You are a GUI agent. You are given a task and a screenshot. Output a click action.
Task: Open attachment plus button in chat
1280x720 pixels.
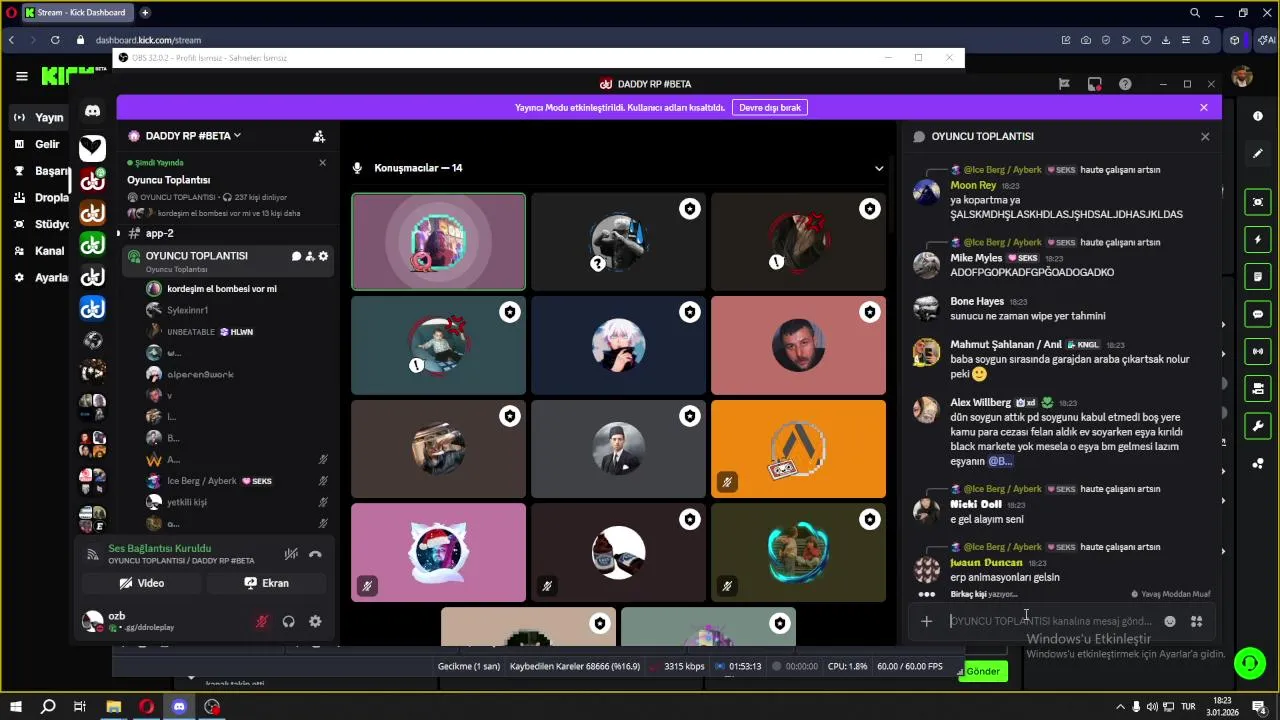click(x=926, y=621)
